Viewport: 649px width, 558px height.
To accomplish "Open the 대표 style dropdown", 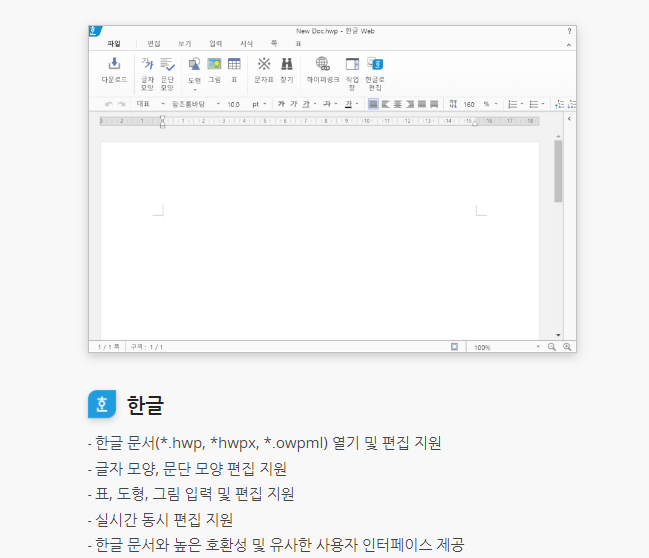I will click(163, 104).
